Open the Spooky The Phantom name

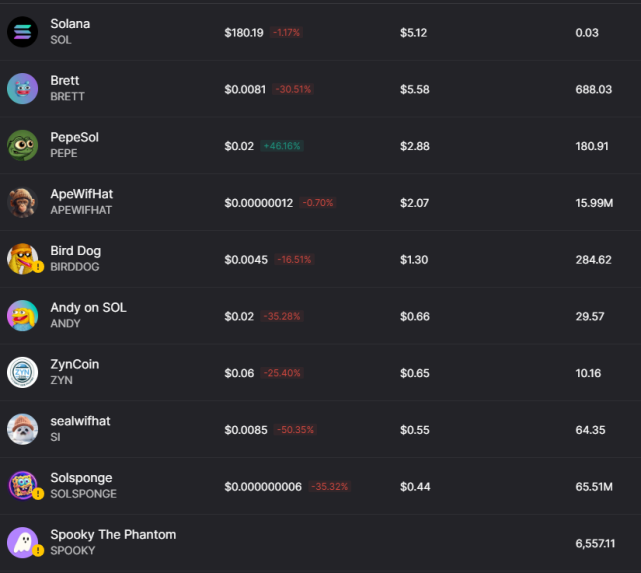pos(113,535)
